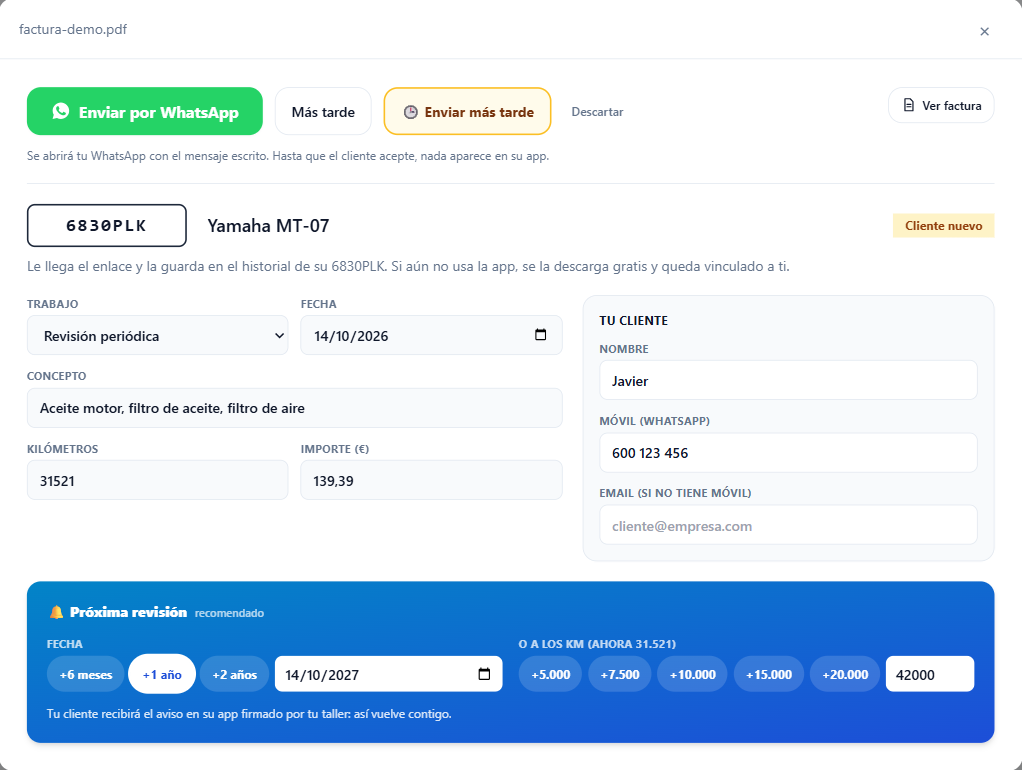Click the work Fecha field 14/10/2026
Viewport: 1022px width, 770px height.
pyautogui.click(x=431, y=335)
